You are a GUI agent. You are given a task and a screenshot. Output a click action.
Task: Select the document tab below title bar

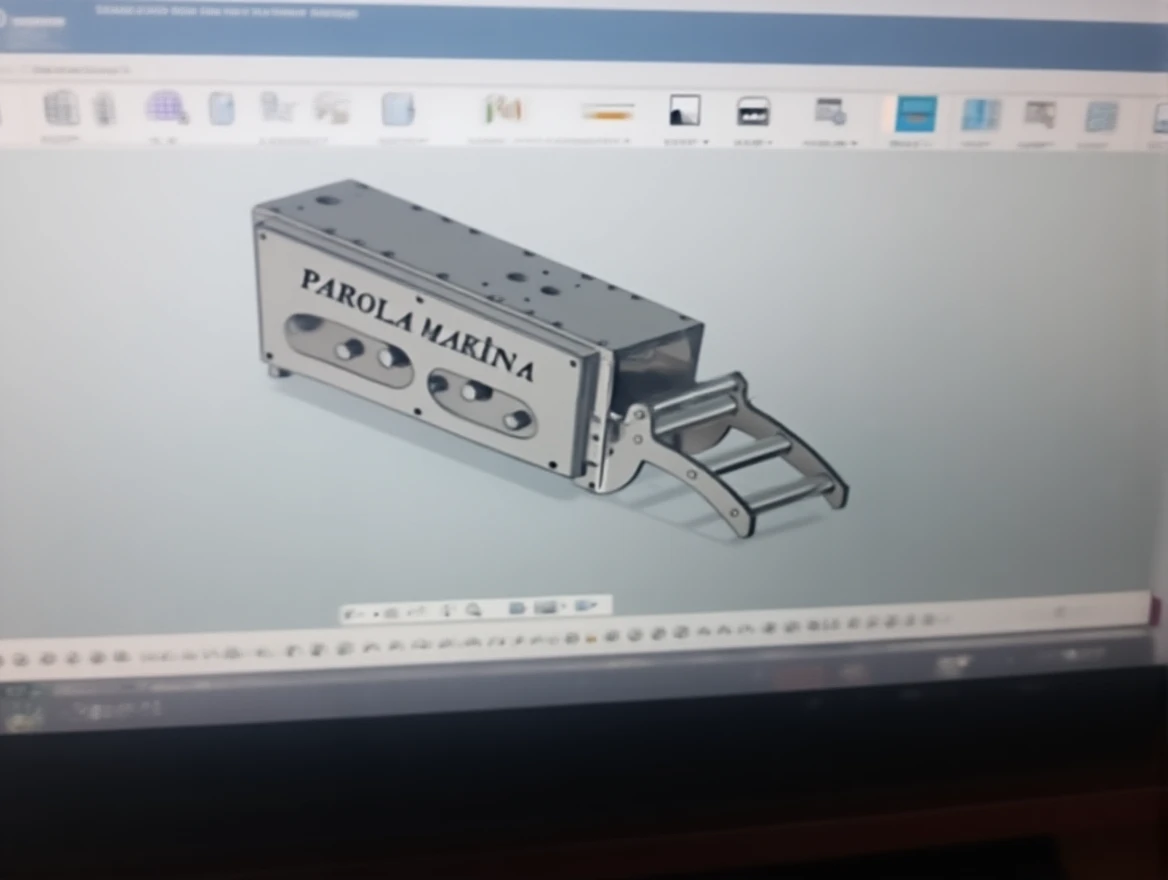click(x=80, y=70)
